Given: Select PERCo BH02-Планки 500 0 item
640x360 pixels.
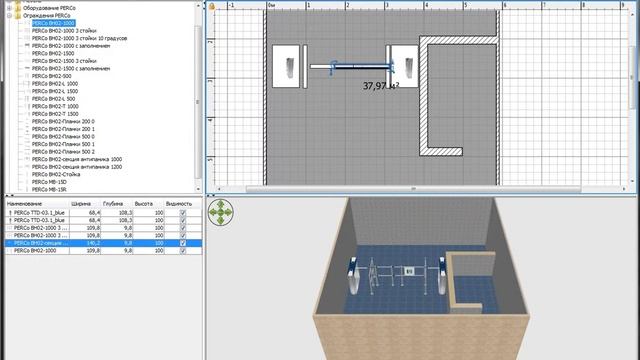Looking at the screenshot, I should (63, 136).
